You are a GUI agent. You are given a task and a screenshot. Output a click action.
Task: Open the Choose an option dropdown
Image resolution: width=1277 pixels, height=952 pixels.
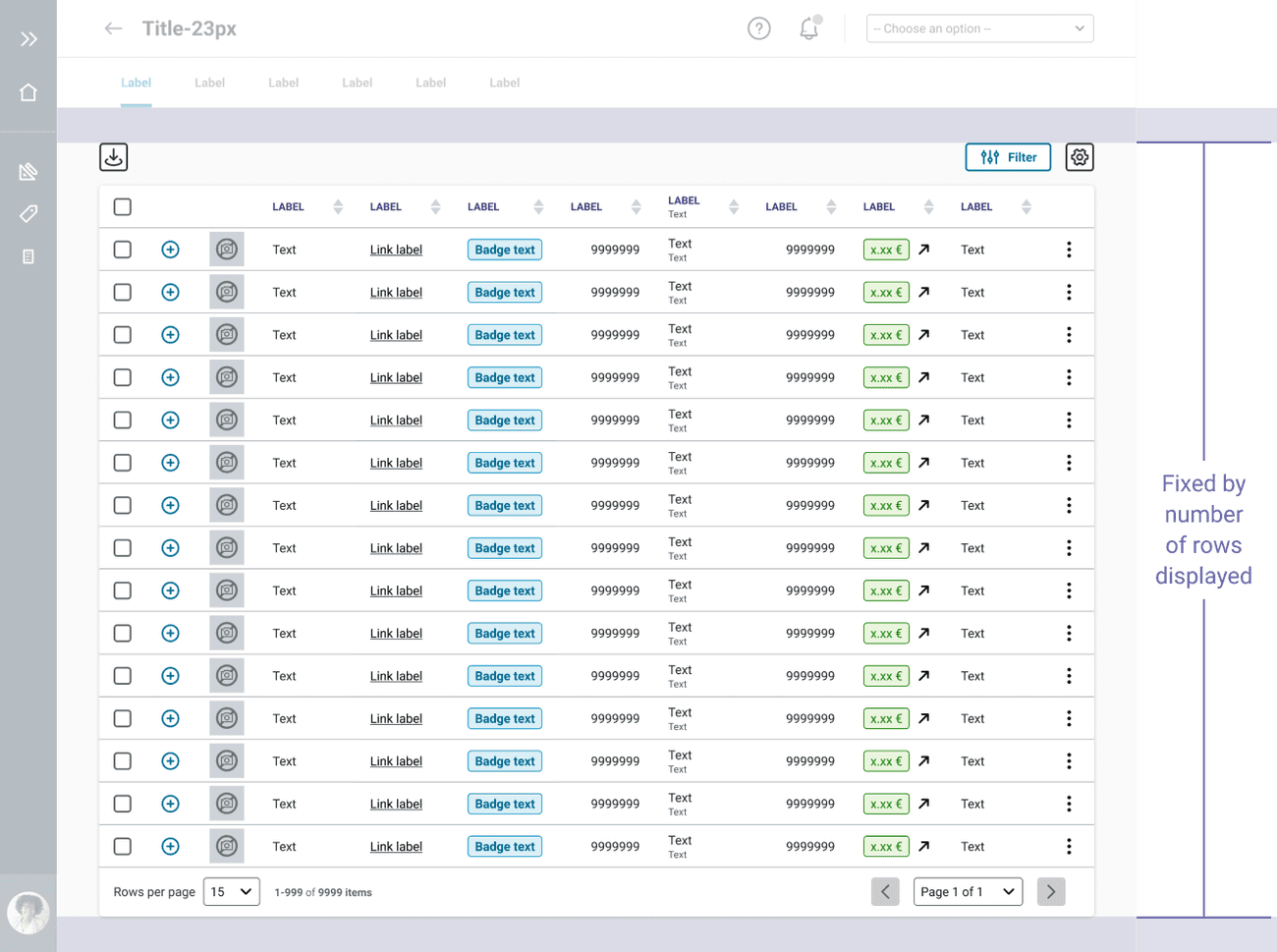978,28
